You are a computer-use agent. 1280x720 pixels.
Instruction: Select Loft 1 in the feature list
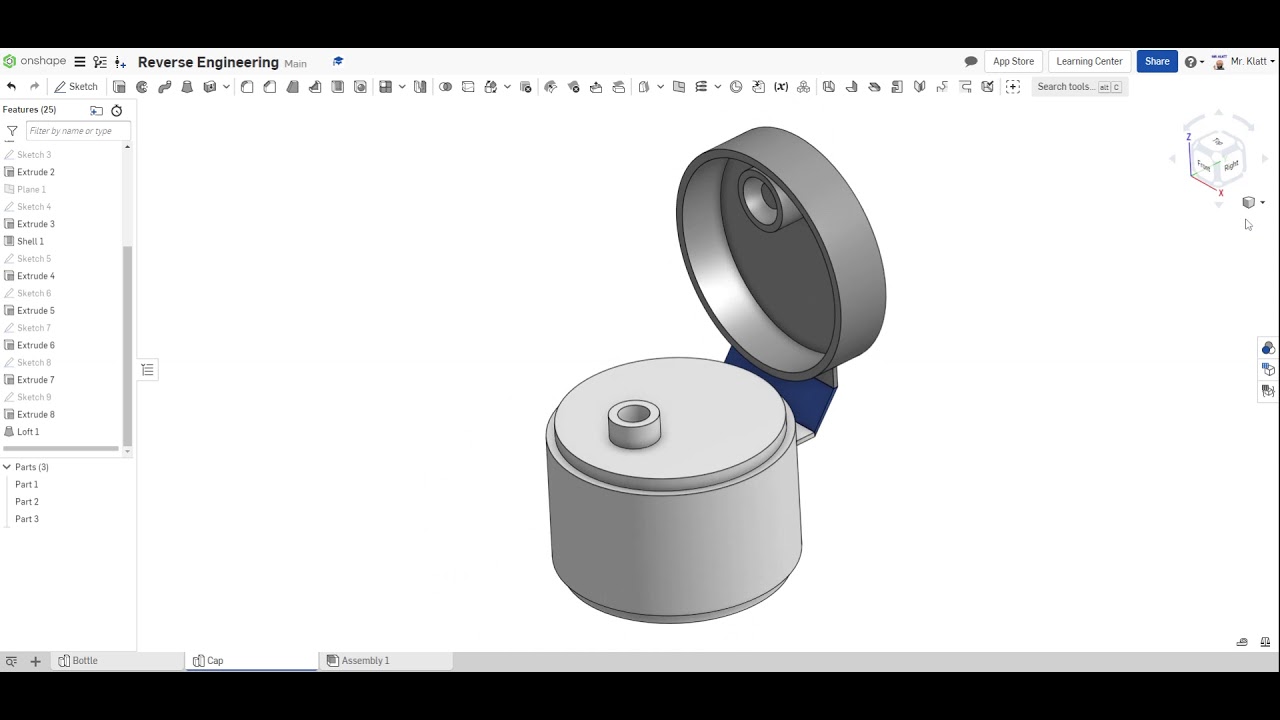pyautogui.click(x=28, y=432)
